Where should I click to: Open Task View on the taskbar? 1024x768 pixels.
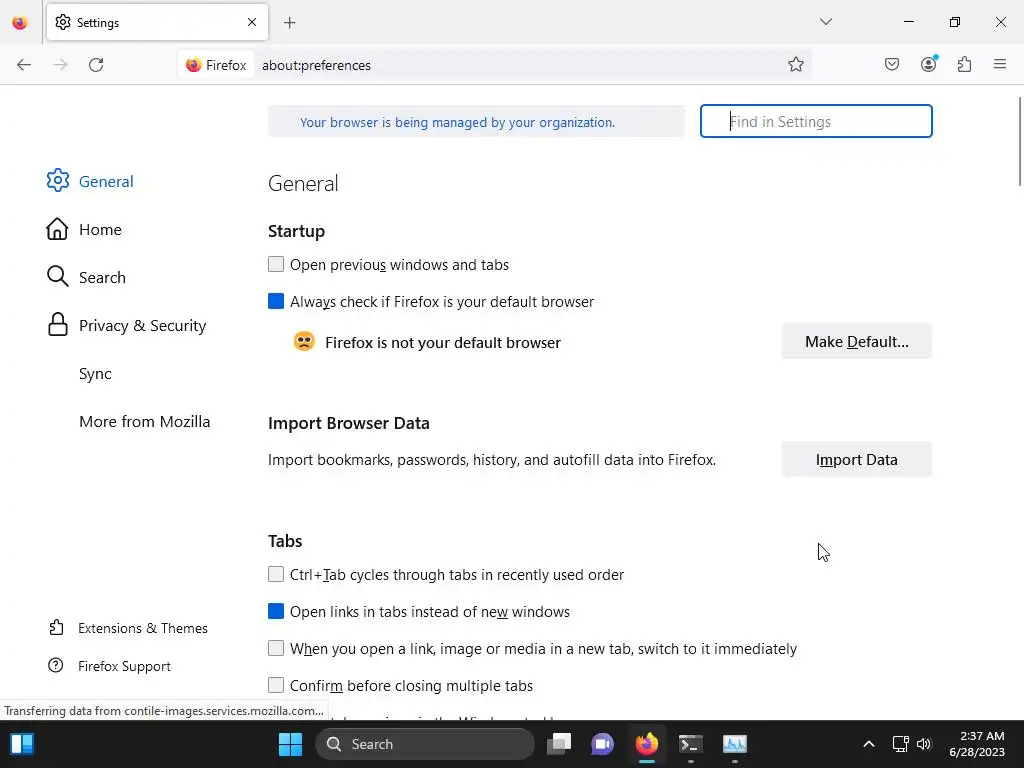[x=559, y=744]
